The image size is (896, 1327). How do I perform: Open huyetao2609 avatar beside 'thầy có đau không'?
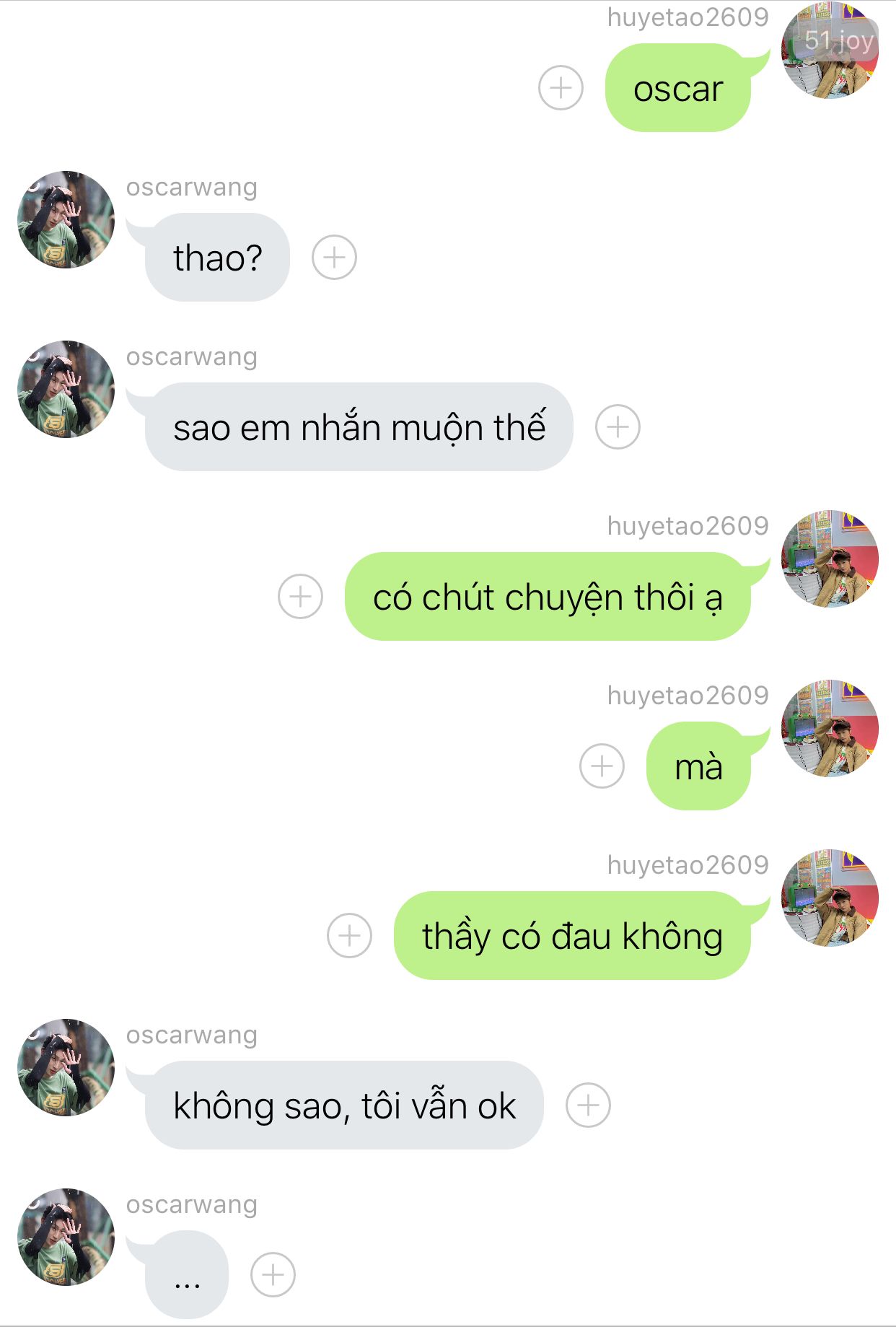click(830, 898)
